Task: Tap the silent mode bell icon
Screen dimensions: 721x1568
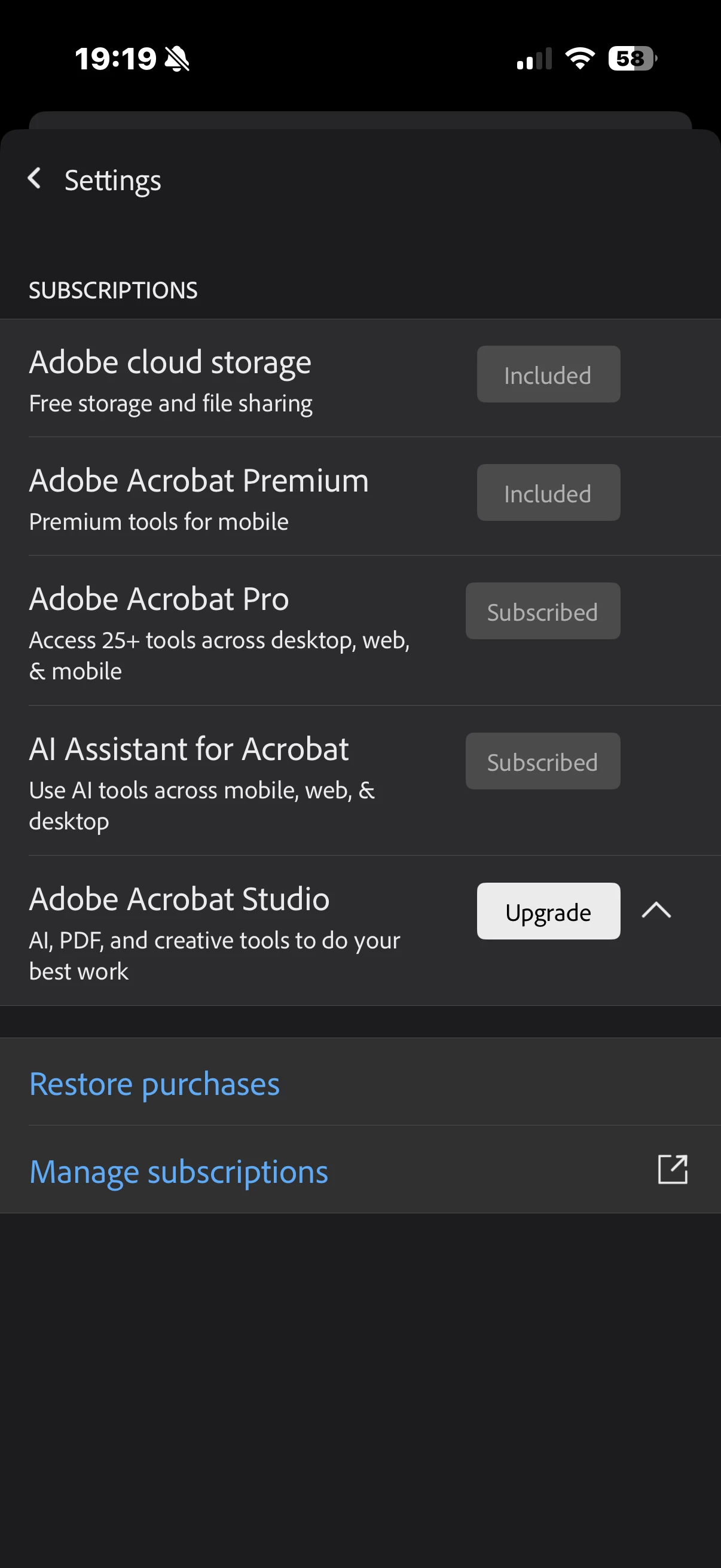Action: (x=177, y=59)
